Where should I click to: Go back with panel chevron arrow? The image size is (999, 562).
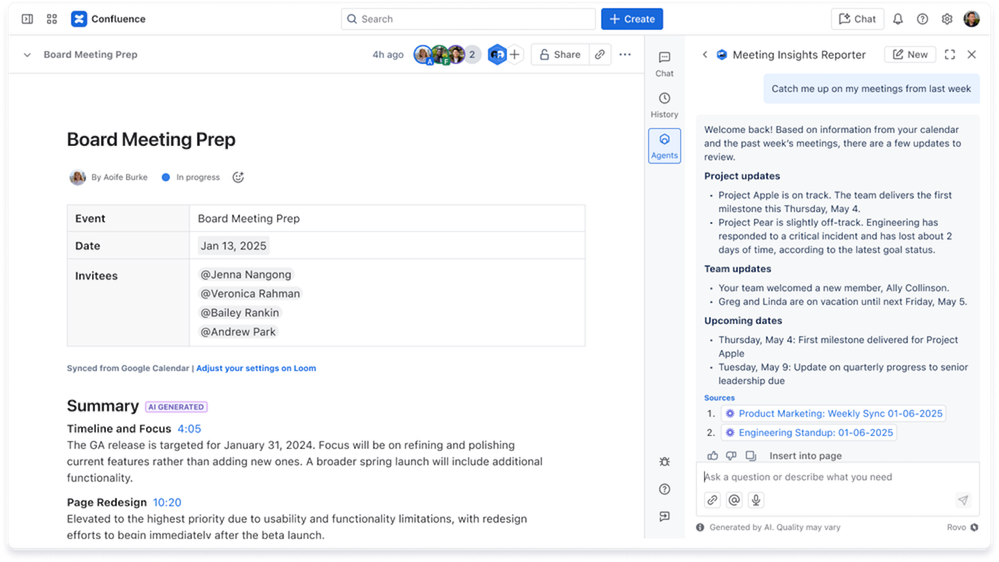pyautogui.click(x=705, y=55)
